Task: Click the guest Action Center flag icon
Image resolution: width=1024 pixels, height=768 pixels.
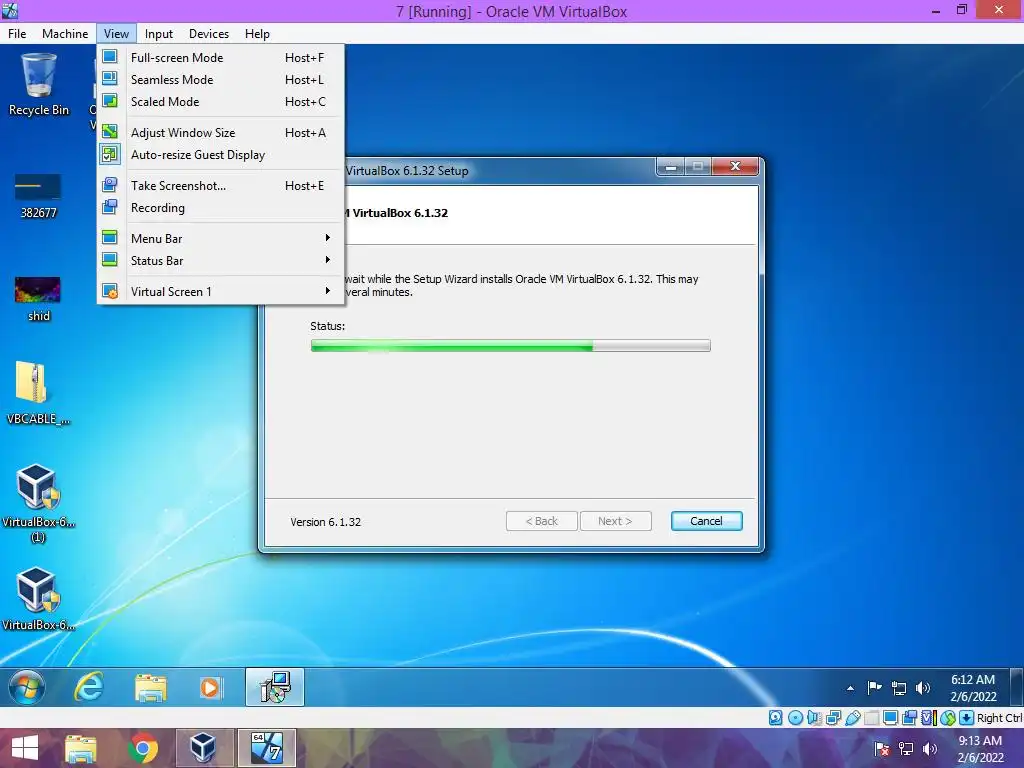Action: coord(874,688)
